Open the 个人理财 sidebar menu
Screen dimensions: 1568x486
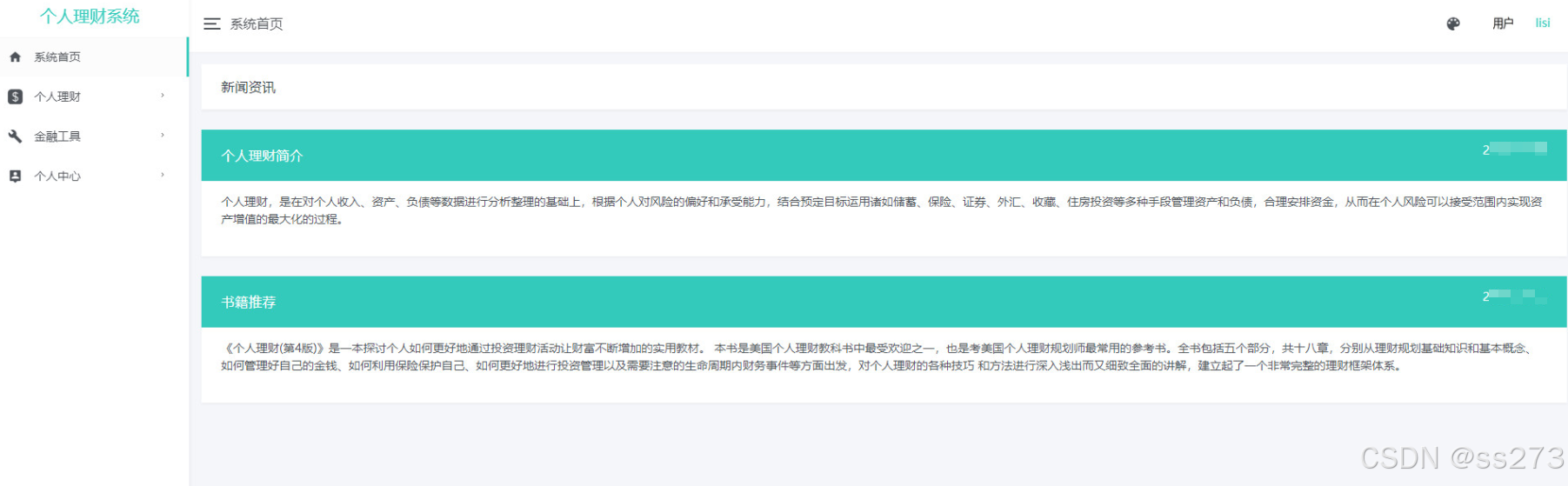[94, 97]
